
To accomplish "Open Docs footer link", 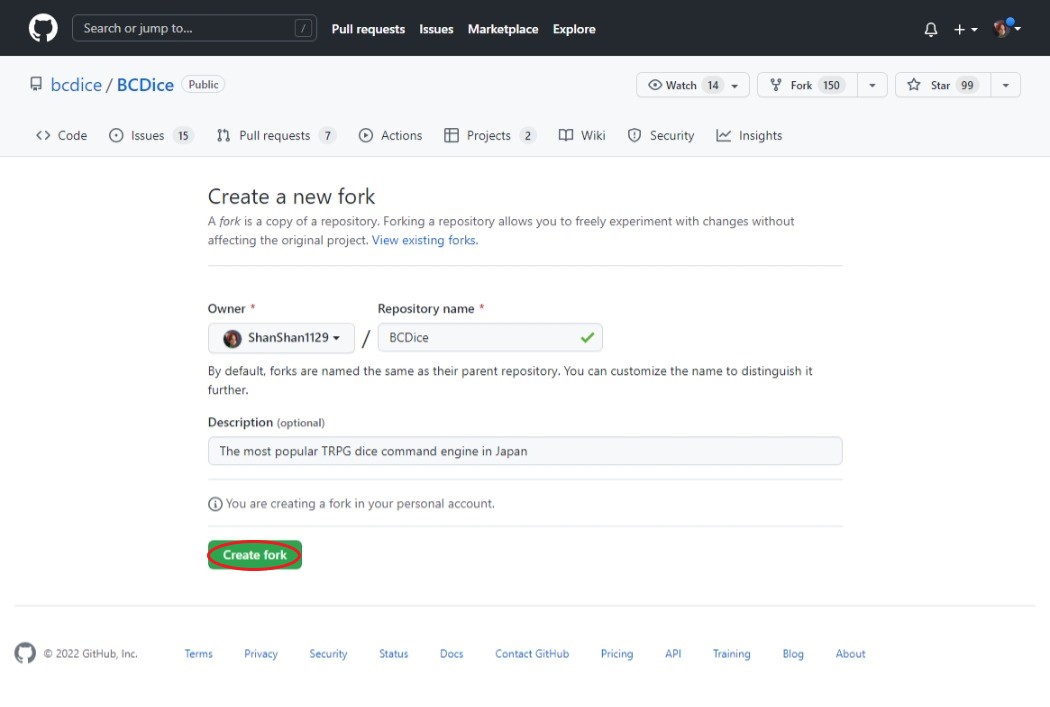I will [x=451, y=653].
